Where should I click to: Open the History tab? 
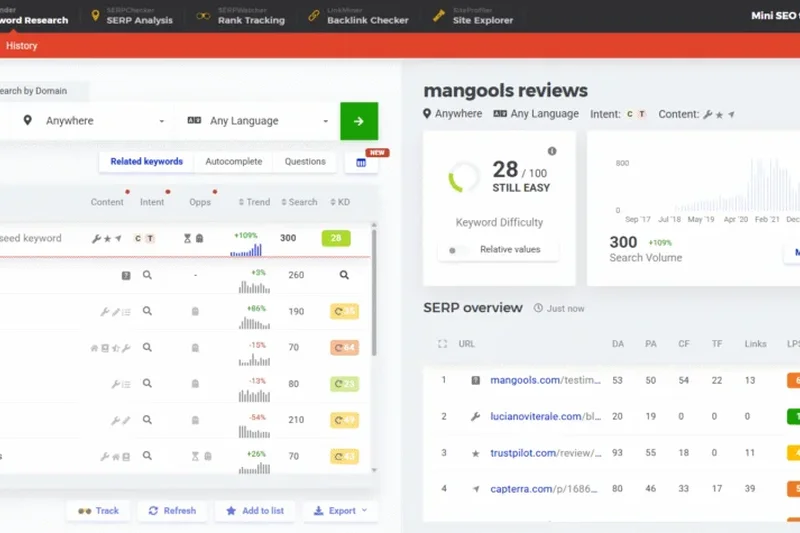tap(21, 45)
